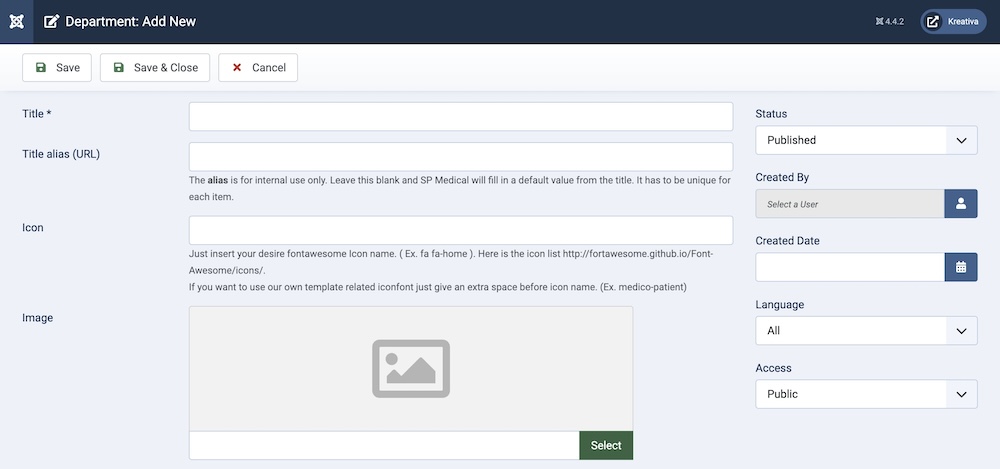This screenshot has height=469, width=1000.
Task: Cancel the new department form
Action: [258, 68]
